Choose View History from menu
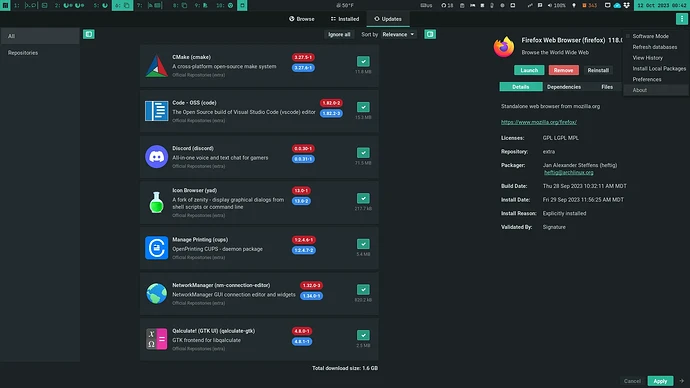690x388 pixels. pos(647,58)
